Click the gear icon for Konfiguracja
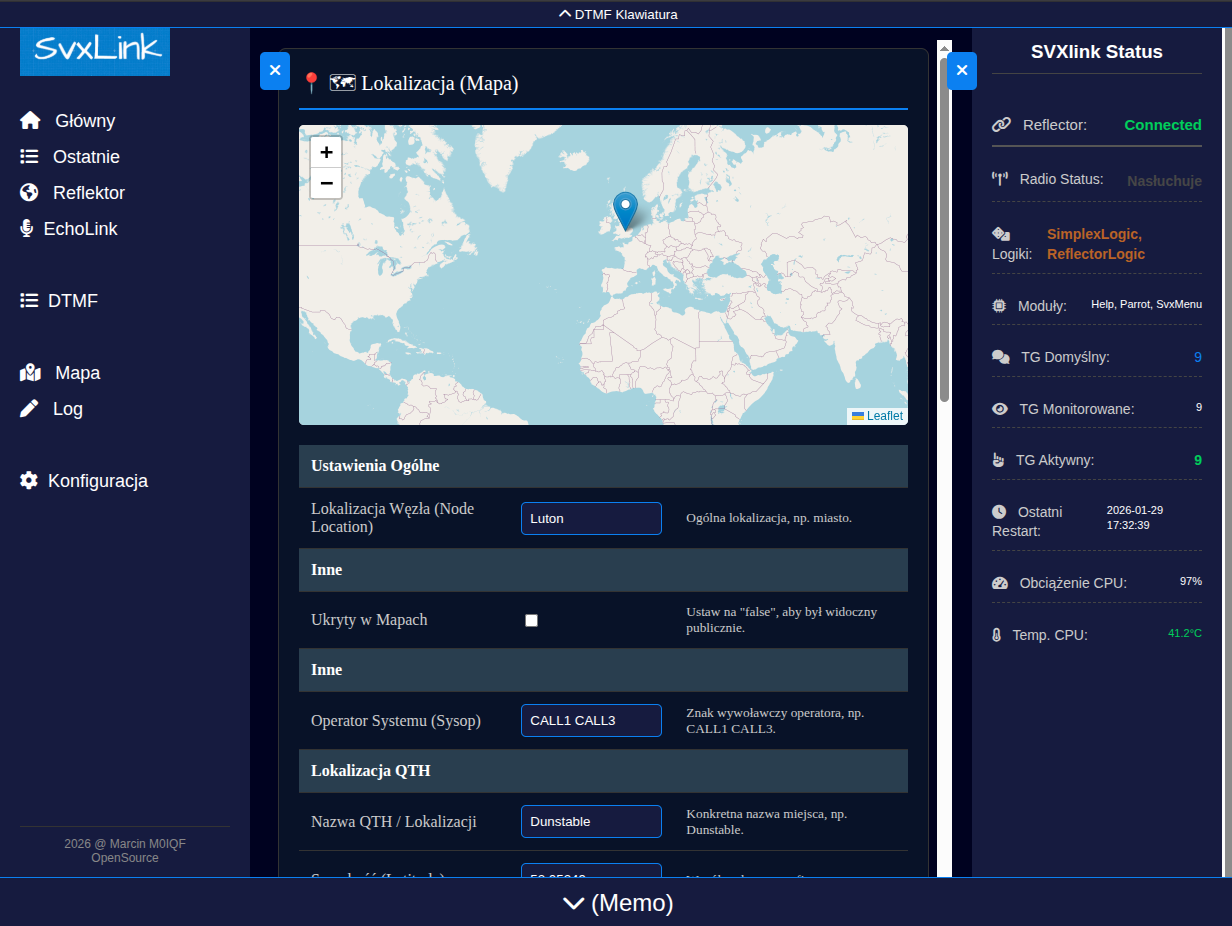 point(29,481)
